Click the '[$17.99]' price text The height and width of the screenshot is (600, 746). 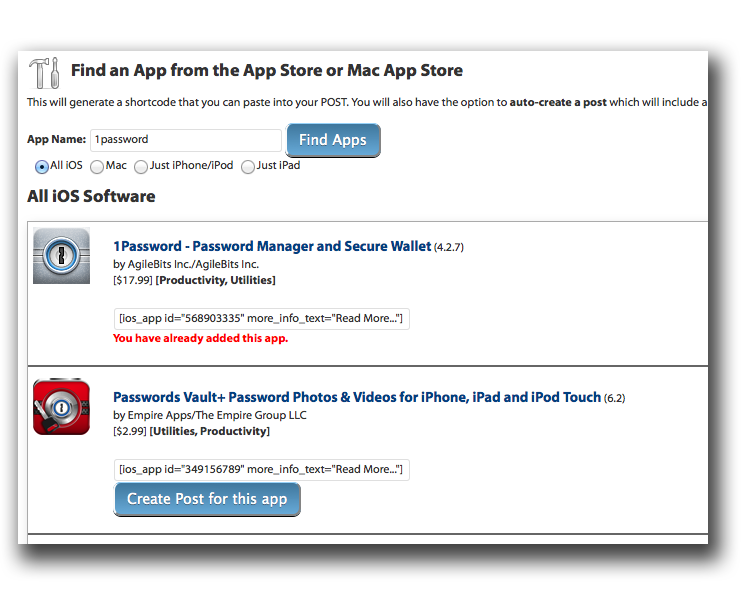coord(133,280)
